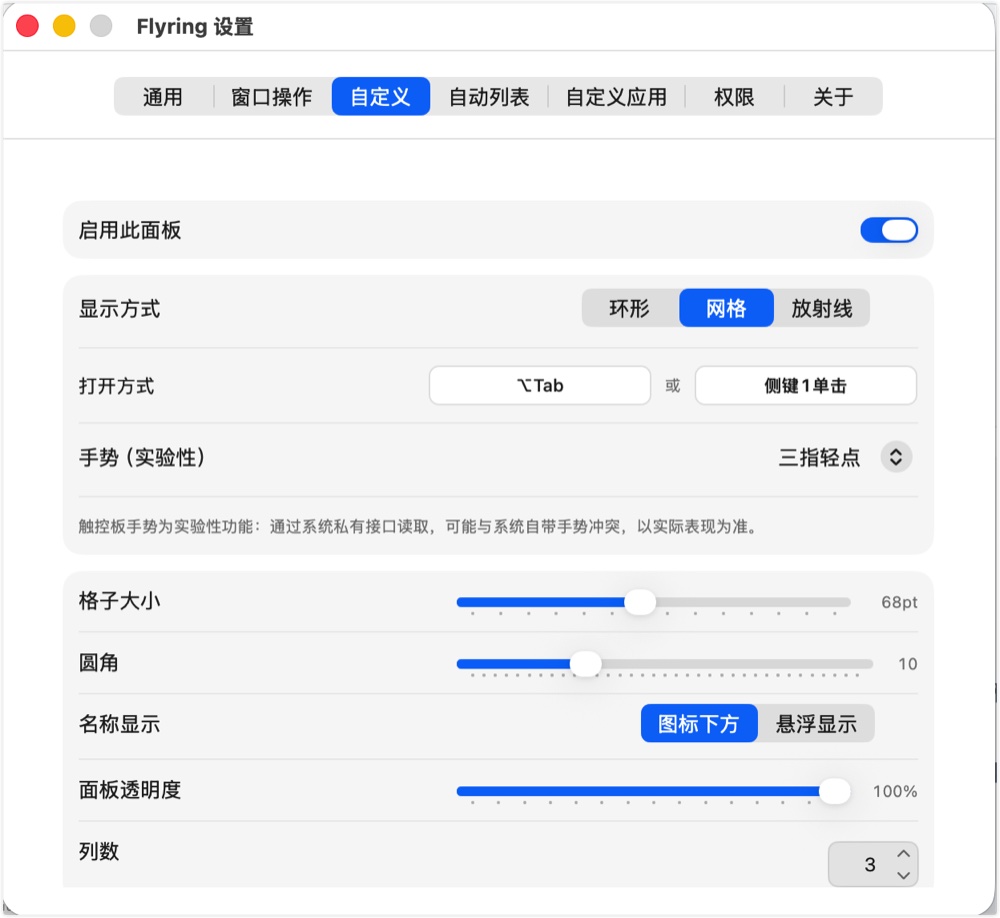Switch to the 权限 tab
This screenshot has height=918, width=1000.
734,97
